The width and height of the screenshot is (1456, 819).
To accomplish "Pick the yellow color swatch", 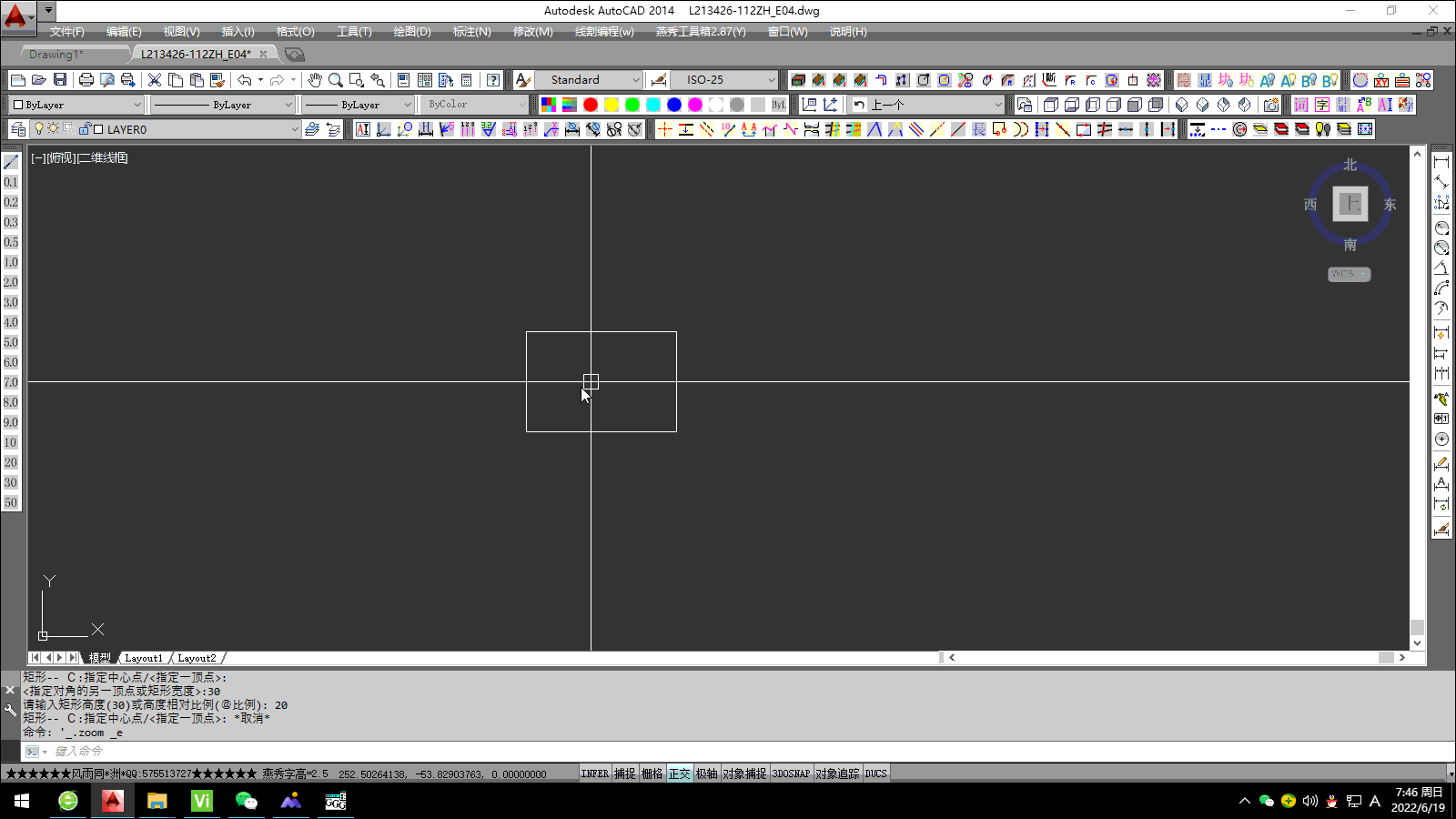I will click(x=612, y=105).
